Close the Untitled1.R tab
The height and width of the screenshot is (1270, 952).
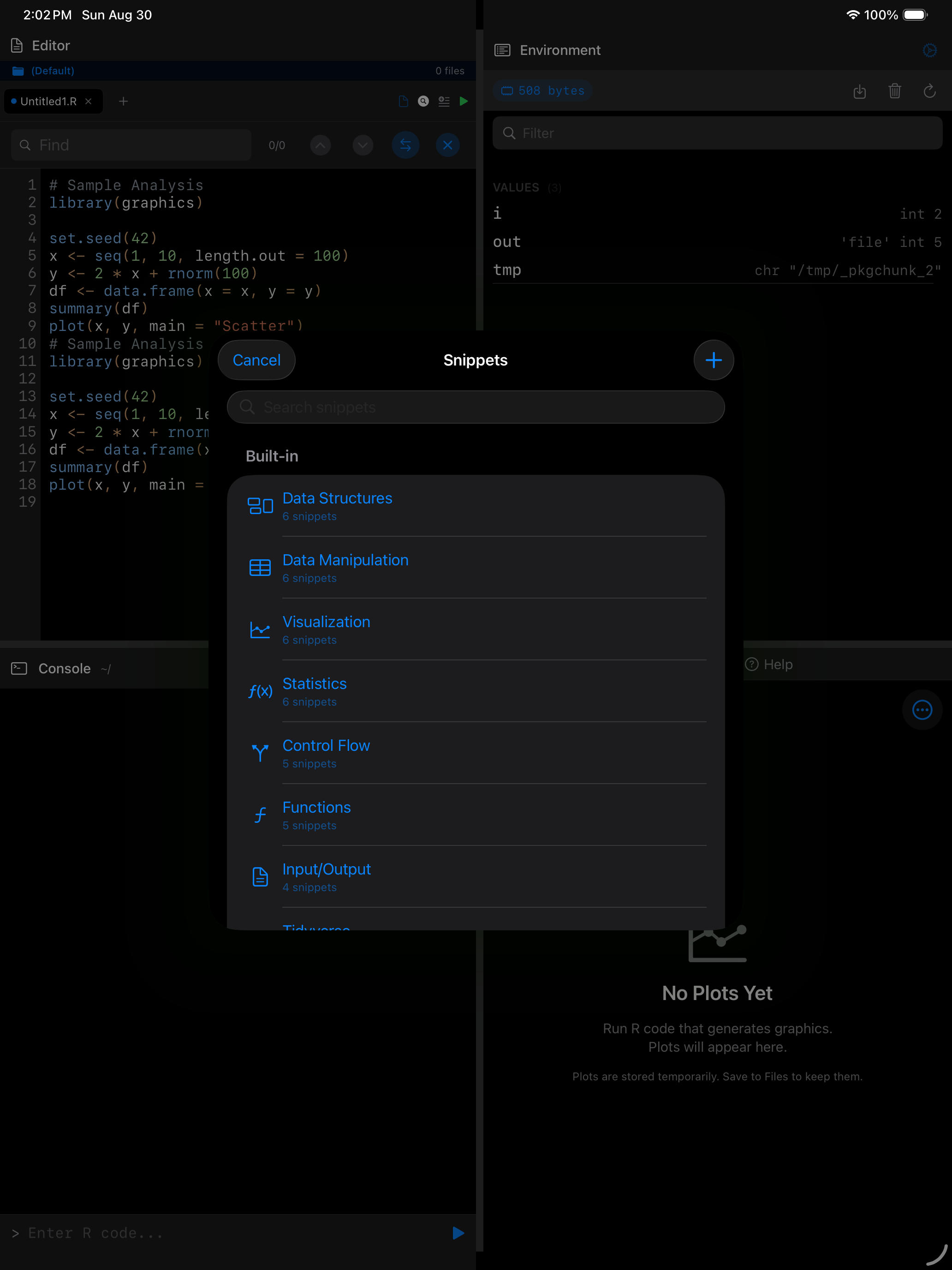pyautogui.click(x=89, y=101)
